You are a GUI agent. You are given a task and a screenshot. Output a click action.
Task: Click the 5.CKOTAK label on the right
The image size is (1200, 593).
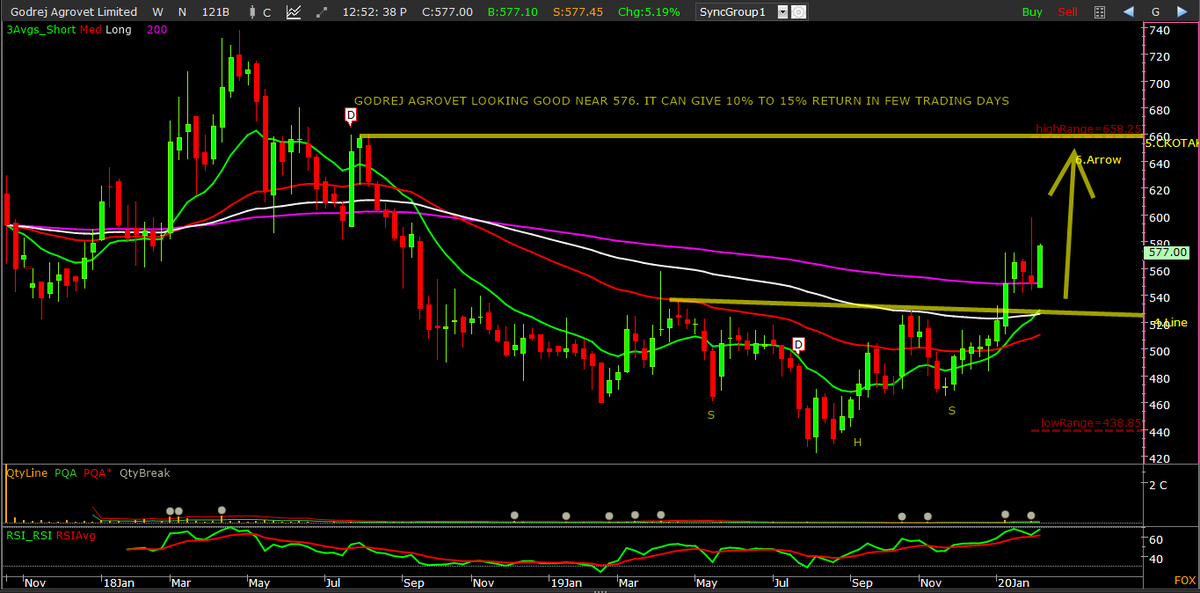tap(1172, 143)
